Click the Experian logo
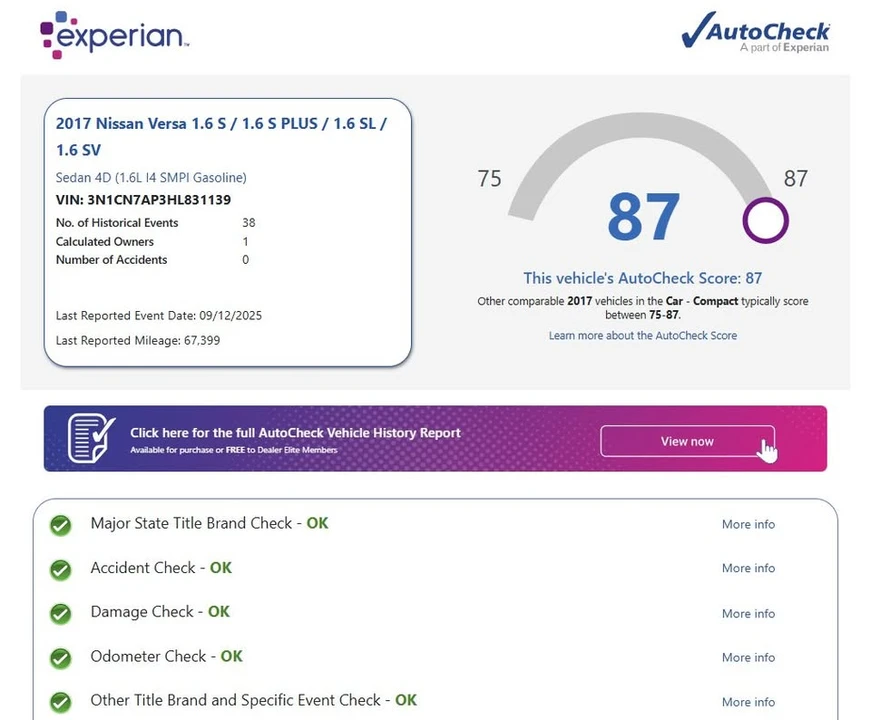 [x=114, y=35]
